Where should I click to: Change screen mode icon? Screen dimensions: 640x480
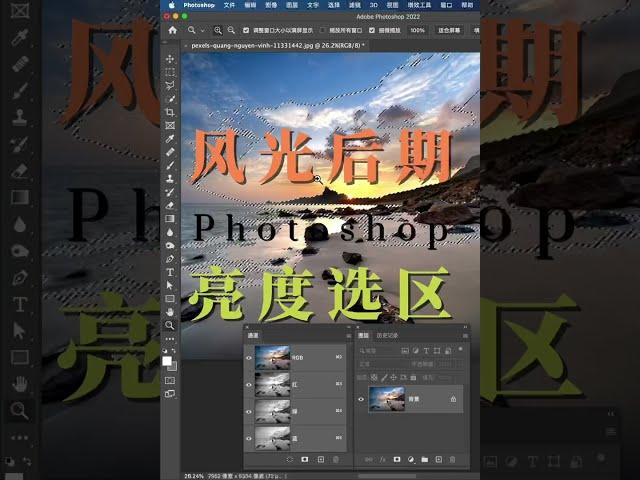coord(170,394)
